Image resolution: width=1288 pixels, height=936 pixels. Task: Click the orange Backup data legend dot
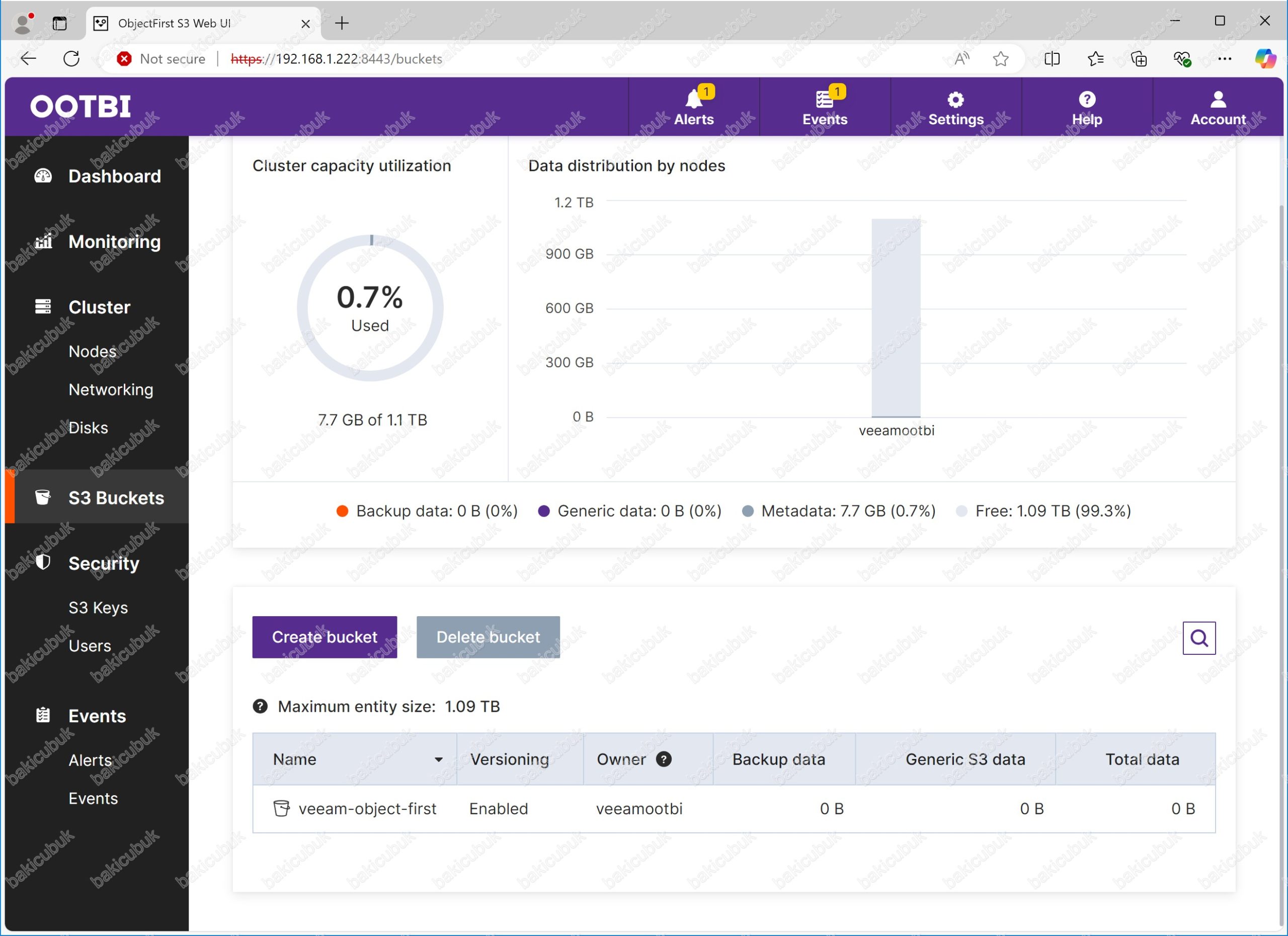342,511
